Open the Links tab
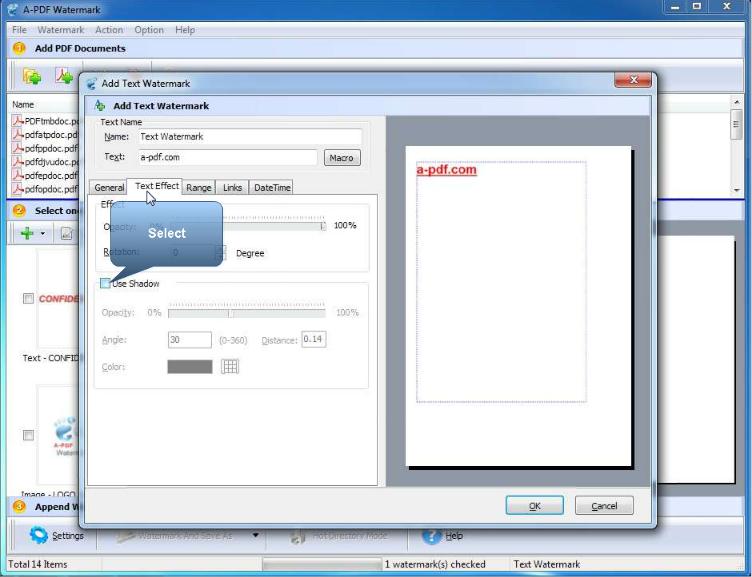Viewport: 752px width, 577px height. pos(232,188)
